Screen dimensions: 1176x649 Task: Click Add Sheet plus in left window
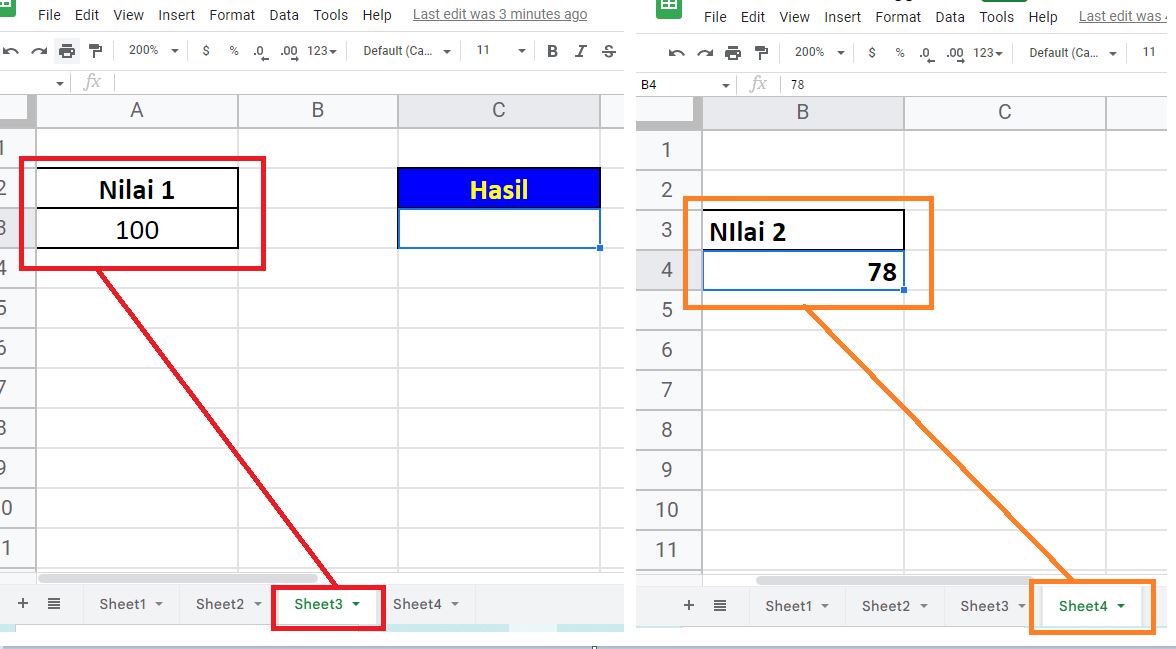[22, 603]
